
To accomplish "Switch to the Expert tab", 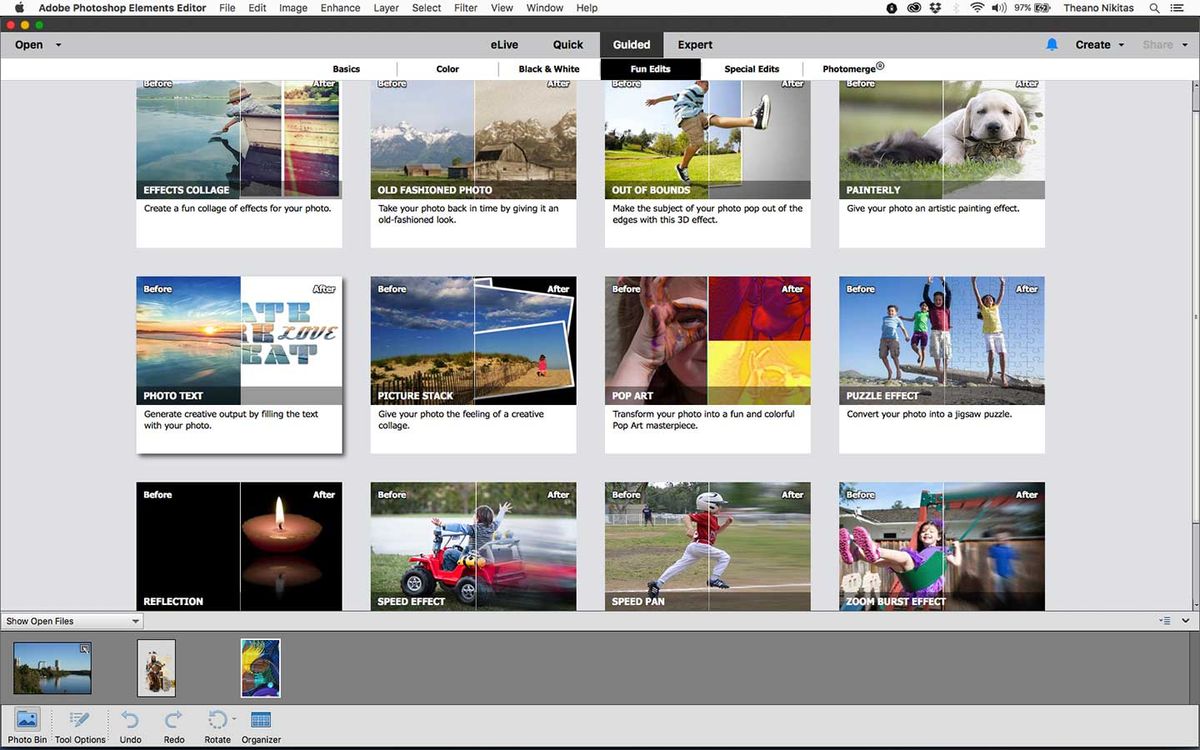I will (x=694, y=44).
